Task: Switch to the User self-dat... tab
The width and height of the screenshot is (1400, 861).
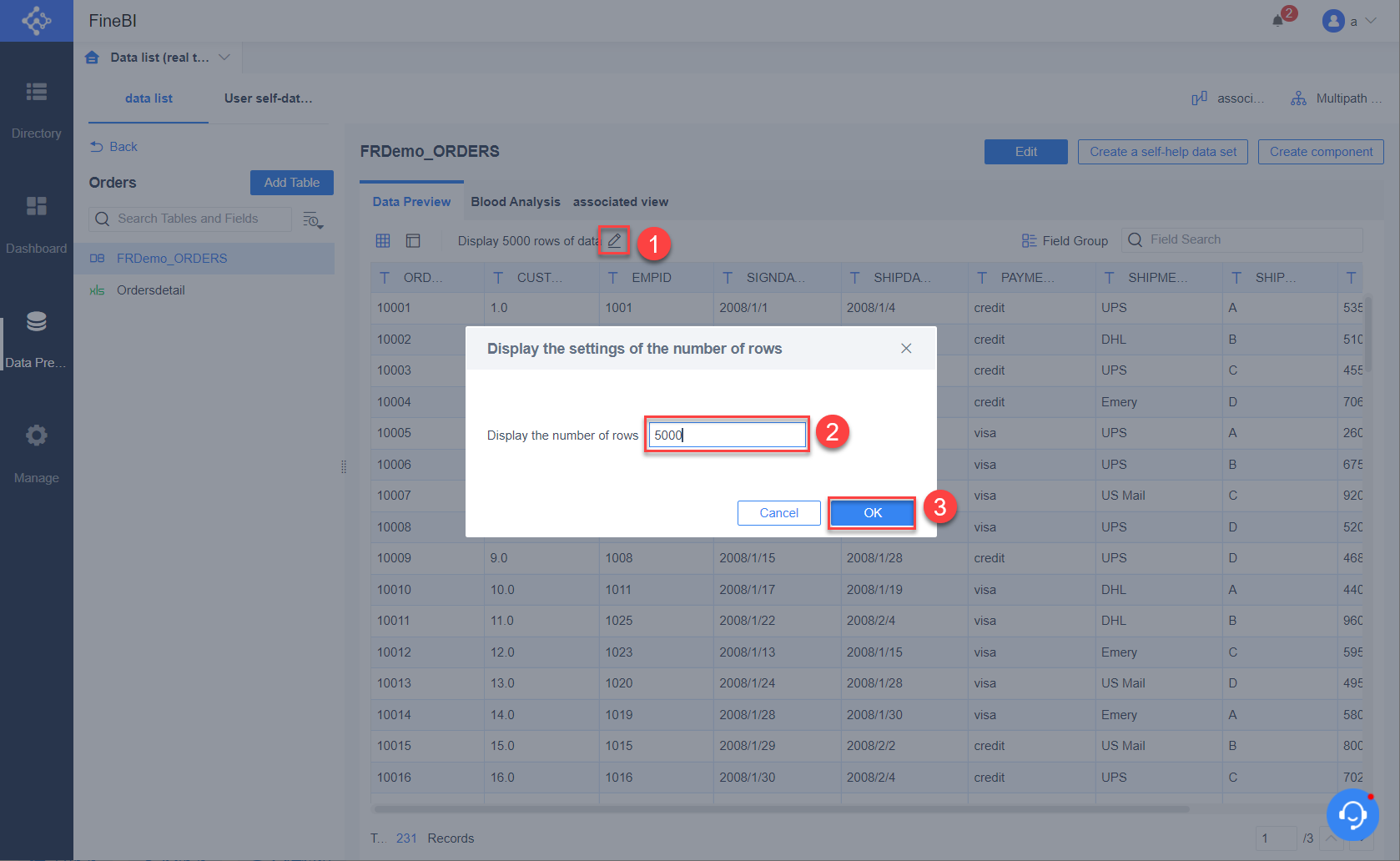Action: point(268,98)
